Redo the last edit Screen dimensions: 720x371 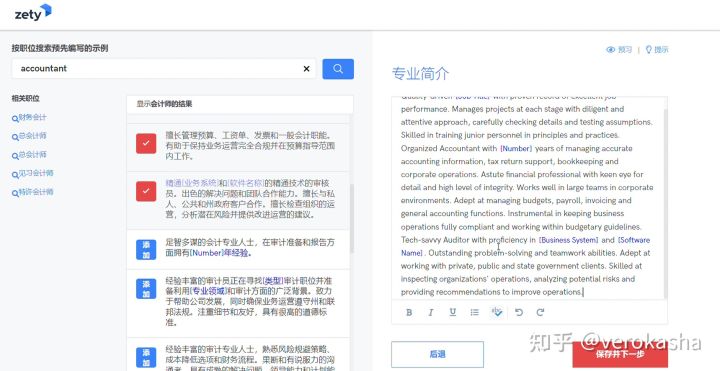540,313
